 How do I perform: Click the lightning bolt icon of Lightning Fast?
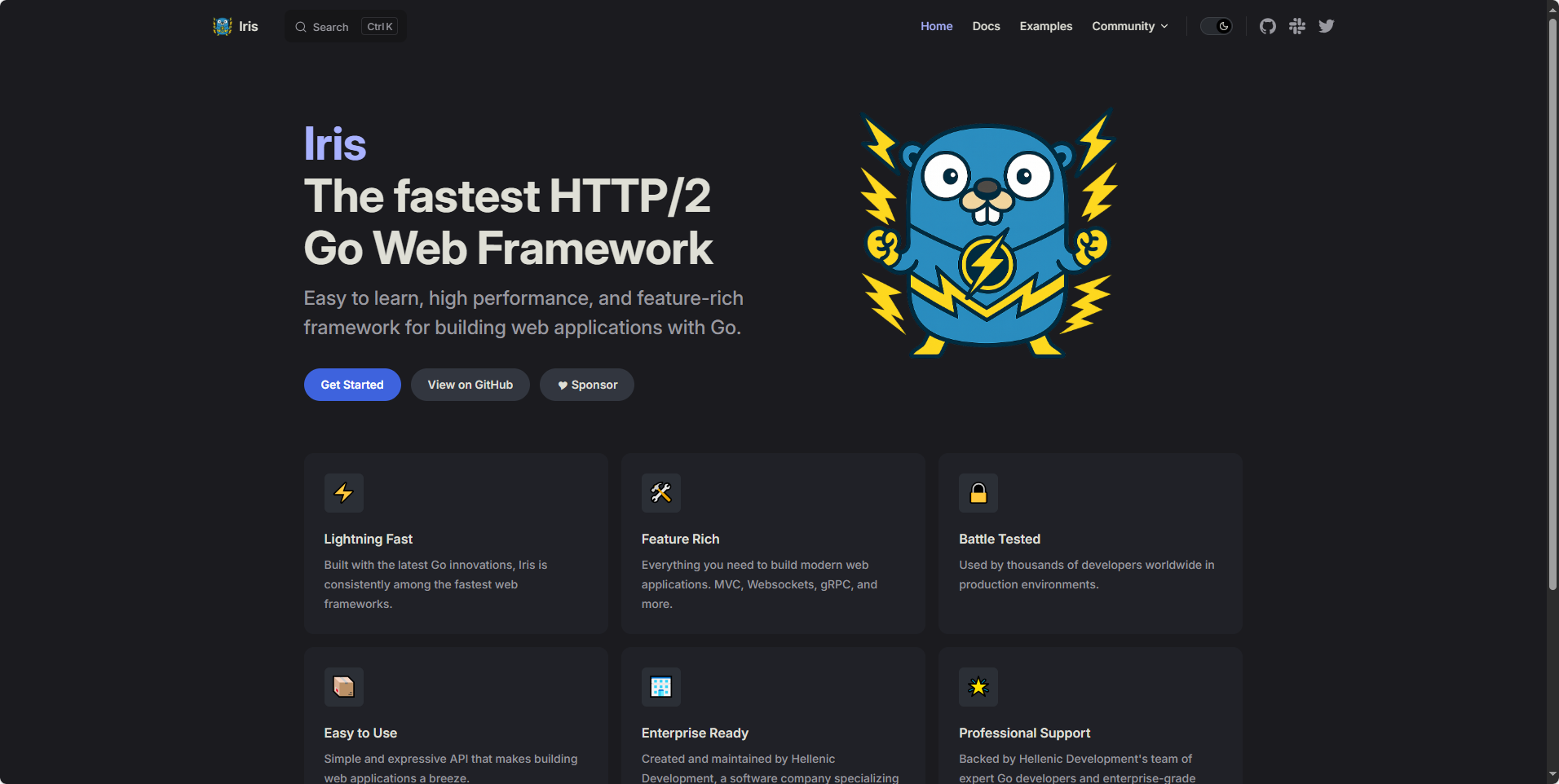[x=344, y=493]
